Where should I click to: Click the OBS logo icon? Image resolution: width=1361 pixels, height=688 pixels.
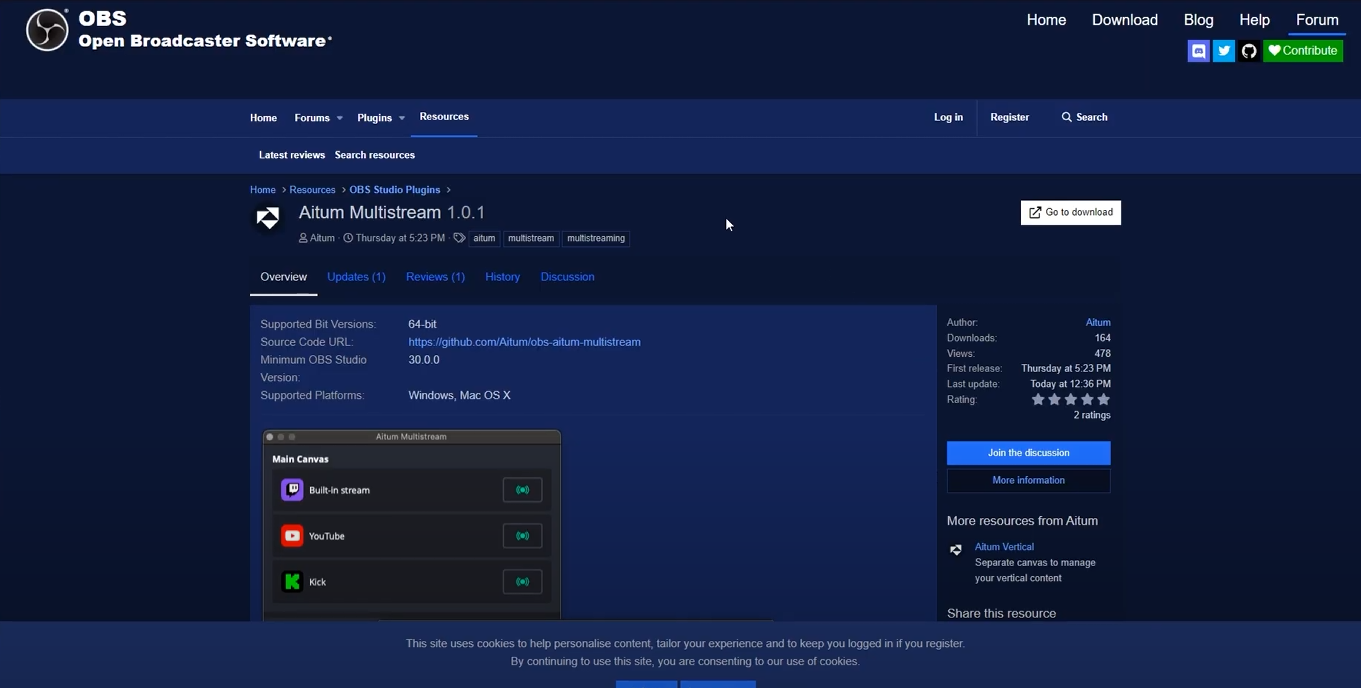click(x=47, y=30)
